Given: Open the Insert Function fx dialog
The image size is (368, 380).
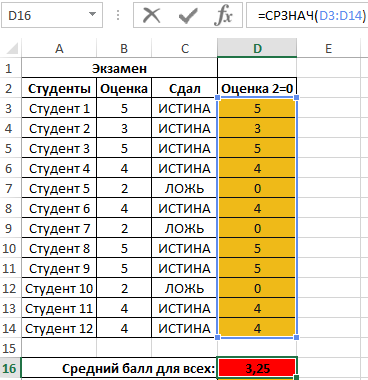Looking at the screenshot, I should pyautogui.click(x=223, y=15).
